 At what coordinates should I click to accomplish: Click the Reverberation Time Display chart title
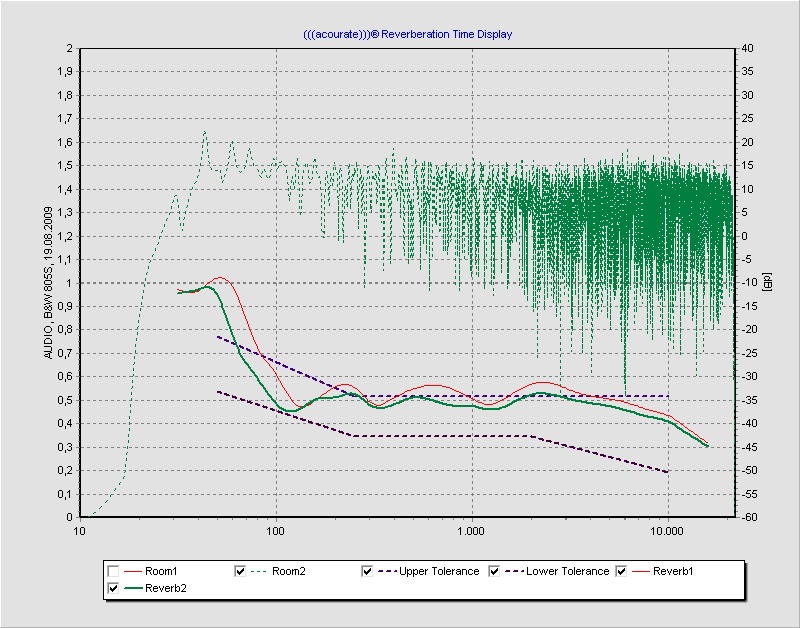[407, 34]
